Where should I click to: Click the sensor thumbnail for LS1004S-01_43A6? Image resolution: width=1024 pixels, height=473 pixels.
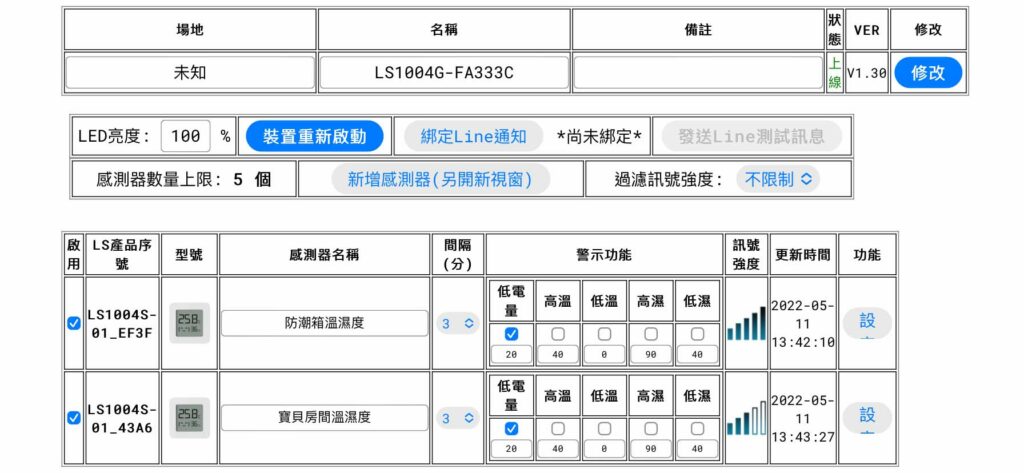[x=189, y=417]
